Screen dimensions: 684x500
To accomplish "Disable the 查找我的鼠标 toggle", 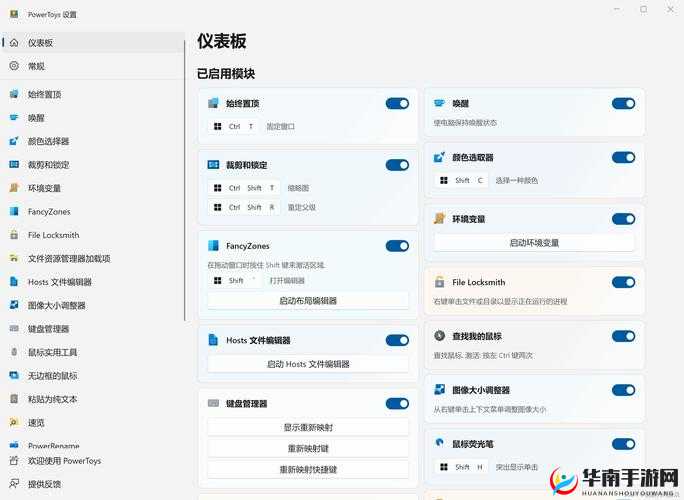I will [623, 336].
